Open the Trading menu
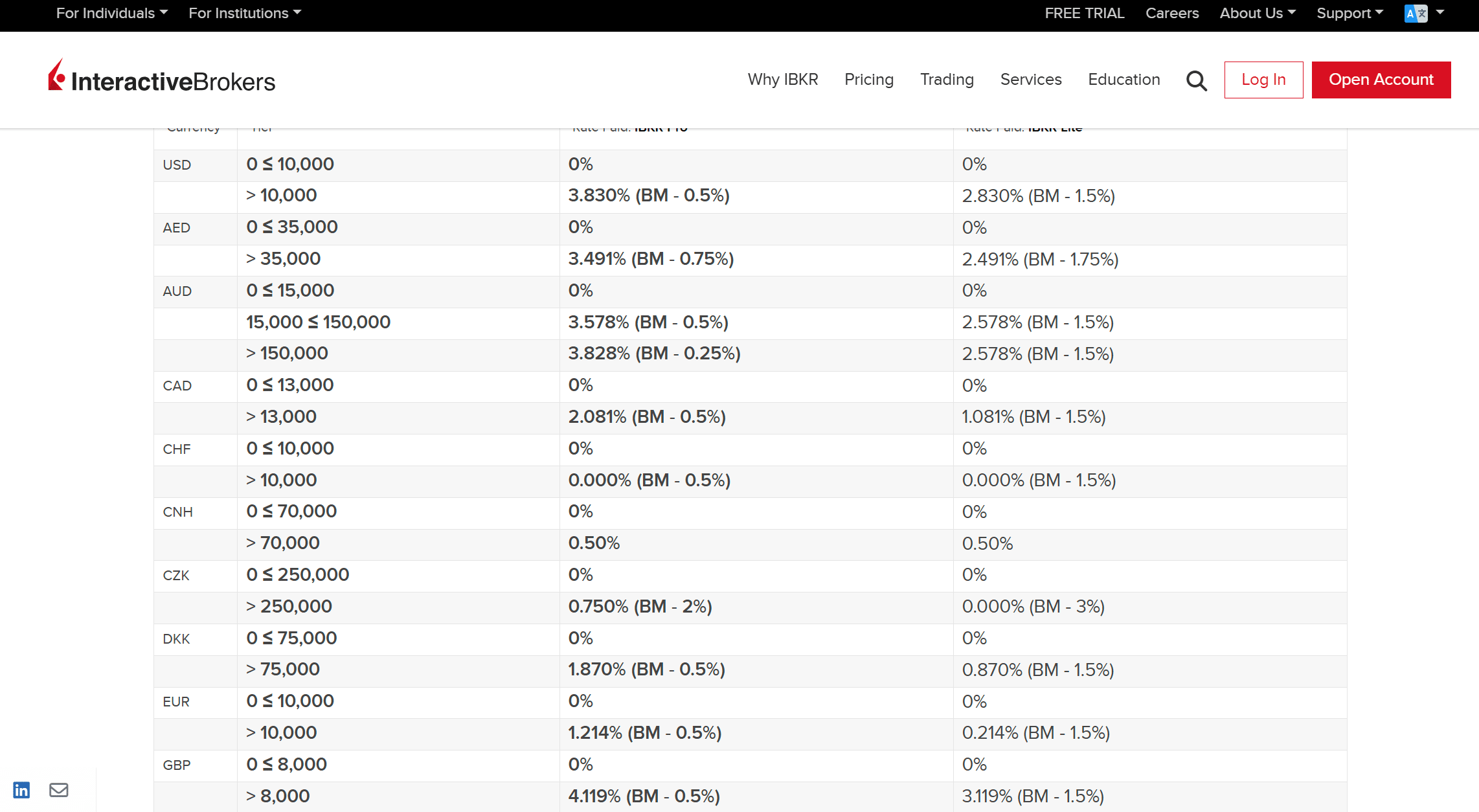The image size is (1479, 812). [947, 79]
